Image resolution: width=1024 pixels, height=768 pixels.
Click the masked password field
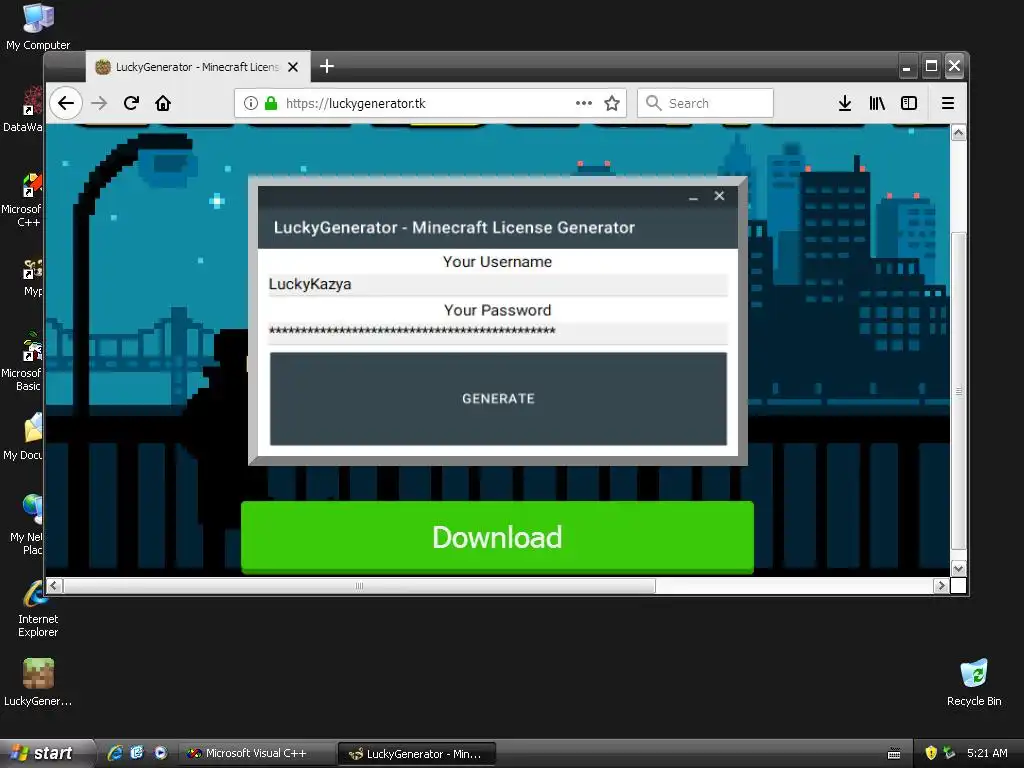tap(498, 332)
